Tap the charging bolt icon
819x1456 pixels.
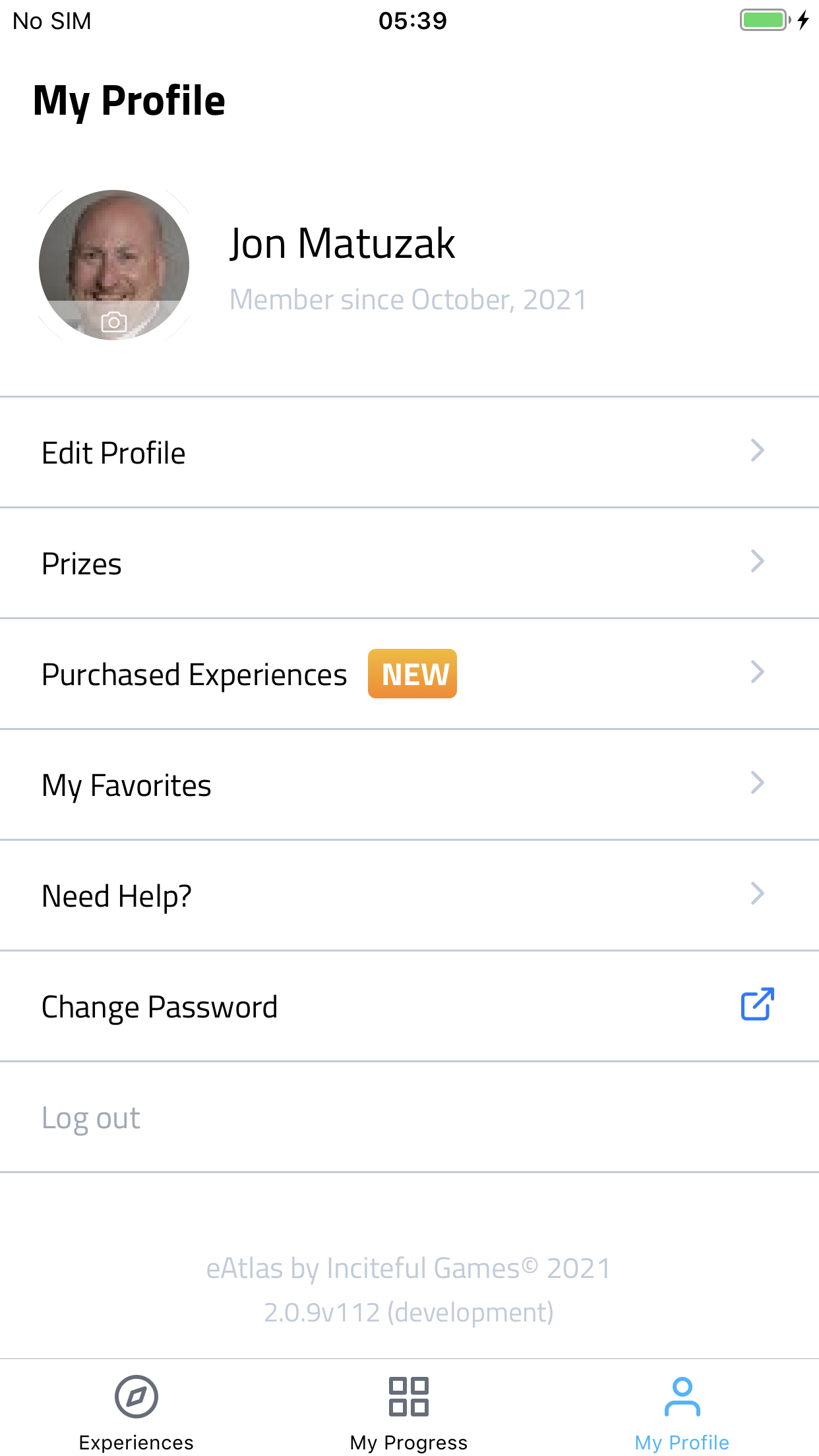tap(803, 20)
